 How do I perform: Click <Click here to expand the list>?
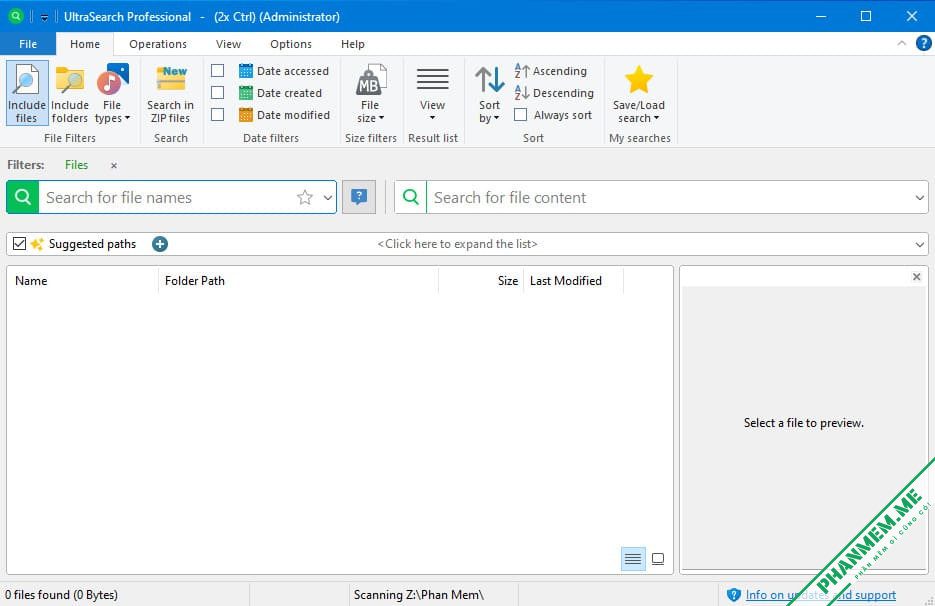click(457, 244)
